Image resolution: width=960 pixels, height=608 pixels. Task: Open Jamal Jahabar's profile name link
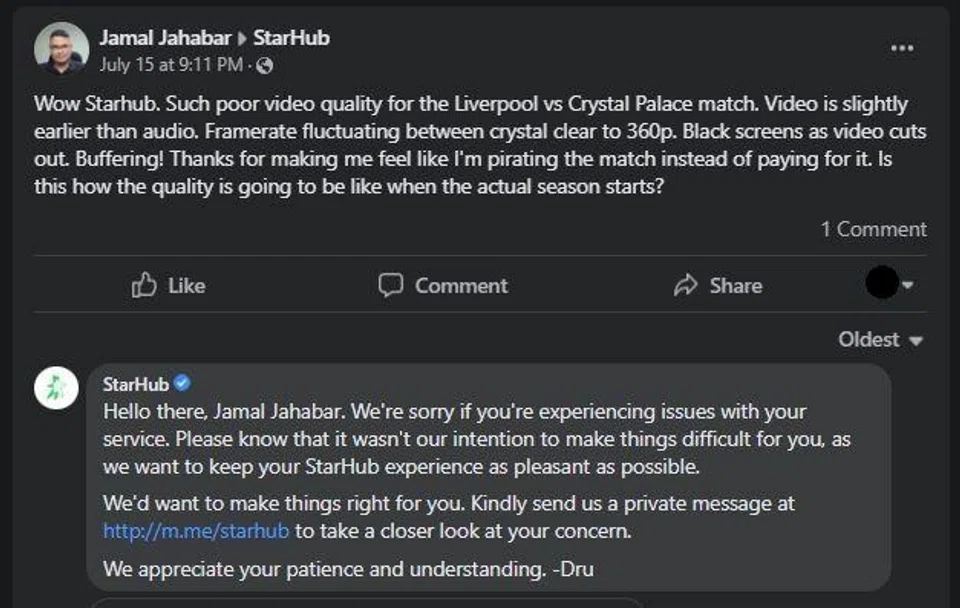[164, 38]
